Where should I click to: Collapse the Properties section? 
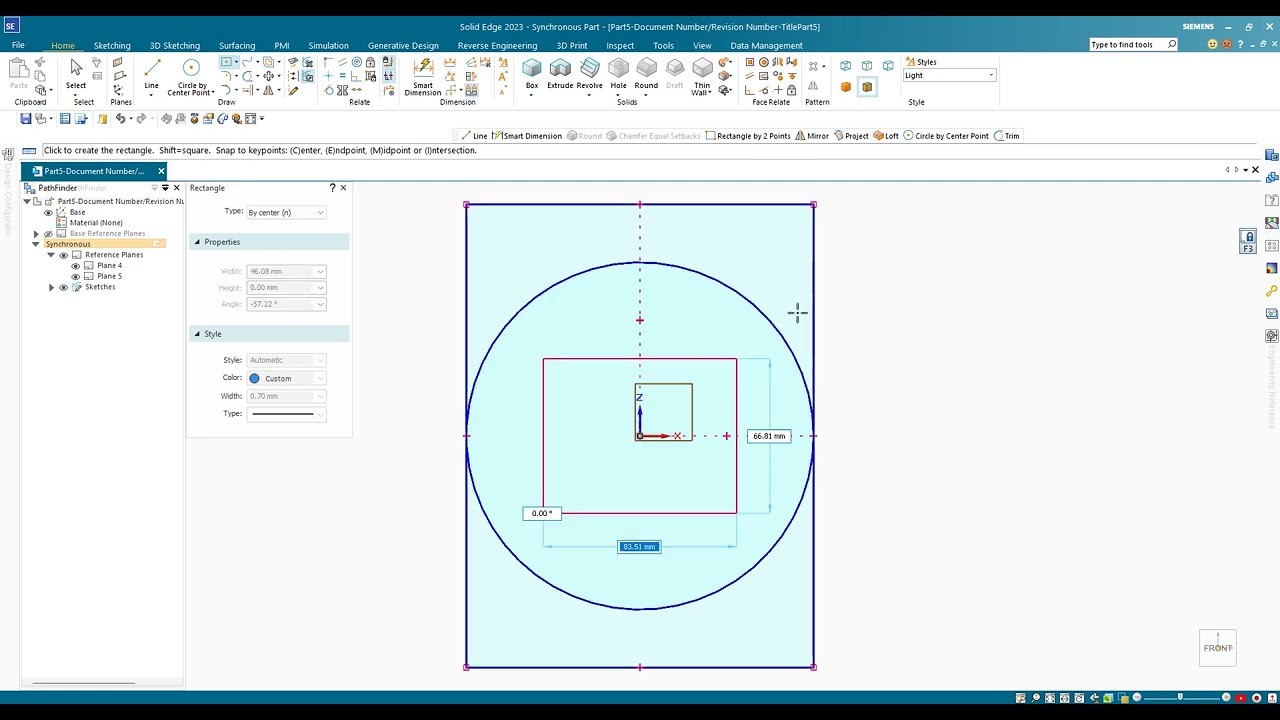point(197,242)
